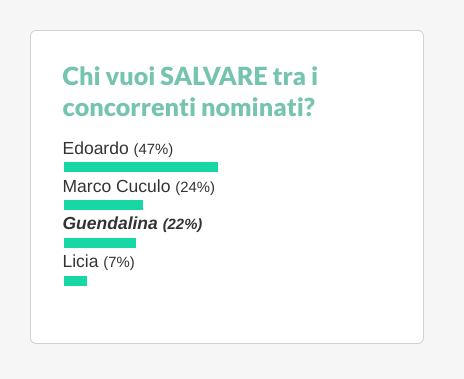The height and width of the screenshot is (379, 464).
Task: Choose the Marco Cuculo poll option
Action: [x=116, y=186]
